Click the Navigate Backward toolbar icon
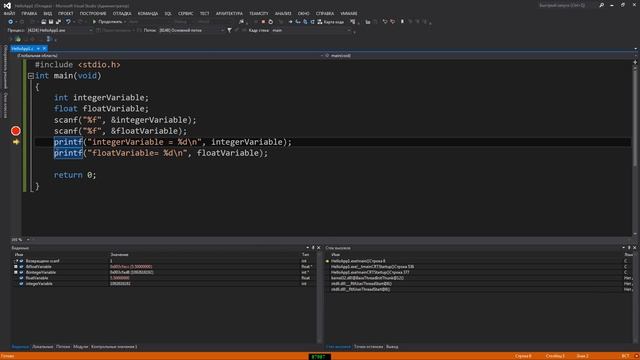Screen dimensions: 640x360 tap(11, 22)
